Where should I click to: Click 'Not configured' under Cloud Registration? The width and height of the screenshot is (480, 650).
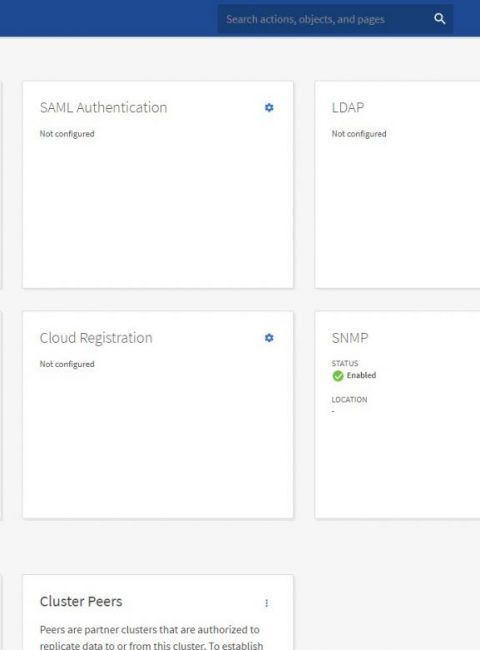pyautogui.click(x=67, y=364)
